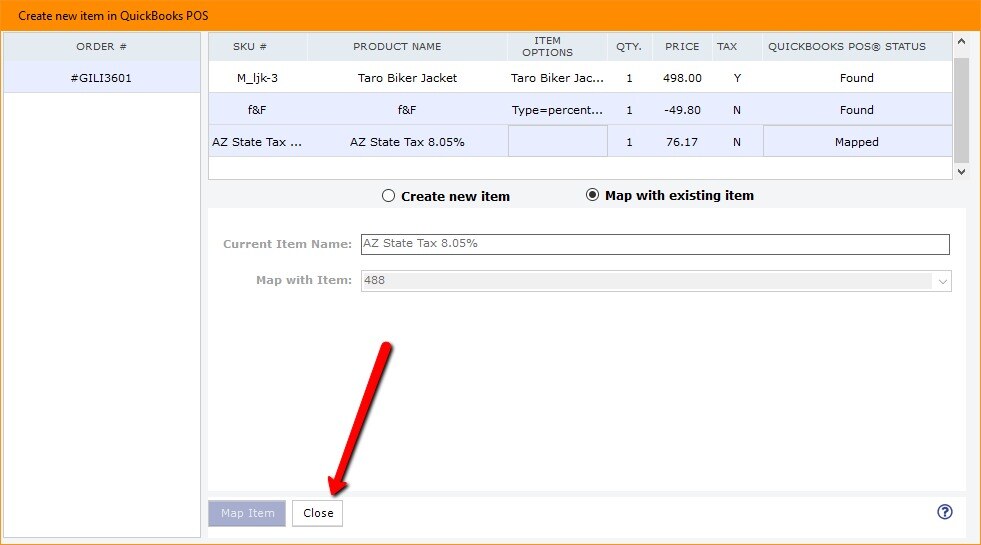Select the Create new item radio button
This screenshot has width=981, height=545.
[x=389, y=196]
